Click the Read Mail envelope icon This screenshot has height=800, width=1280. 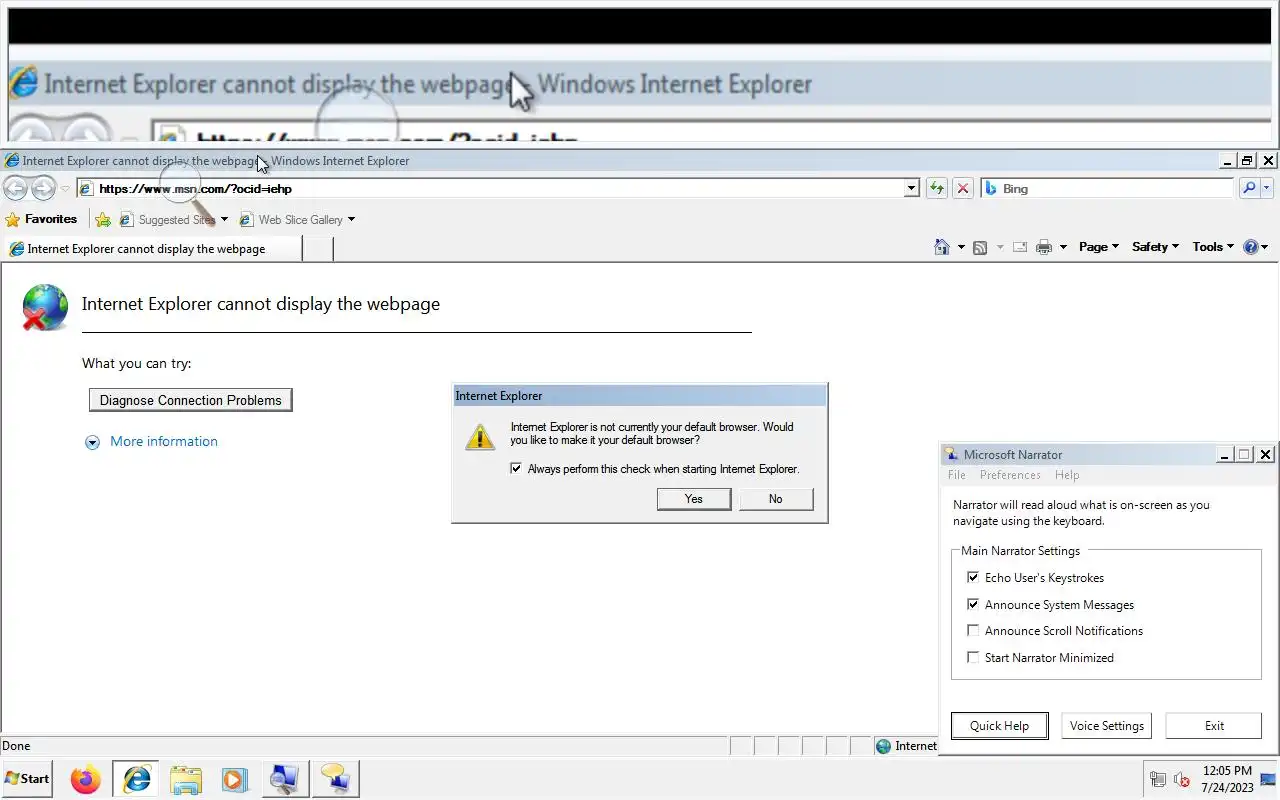pyautogui.click(x=1020, y=247)
